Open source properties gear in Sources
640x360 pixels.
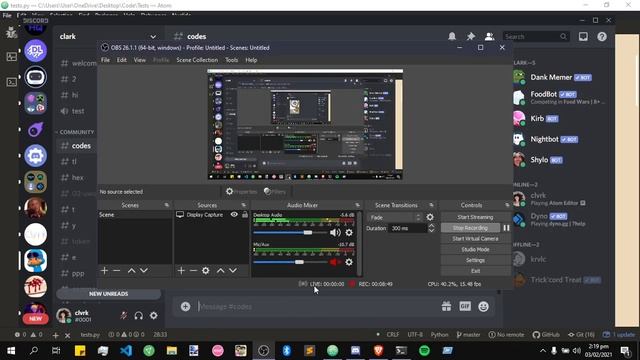coord(206,271)
